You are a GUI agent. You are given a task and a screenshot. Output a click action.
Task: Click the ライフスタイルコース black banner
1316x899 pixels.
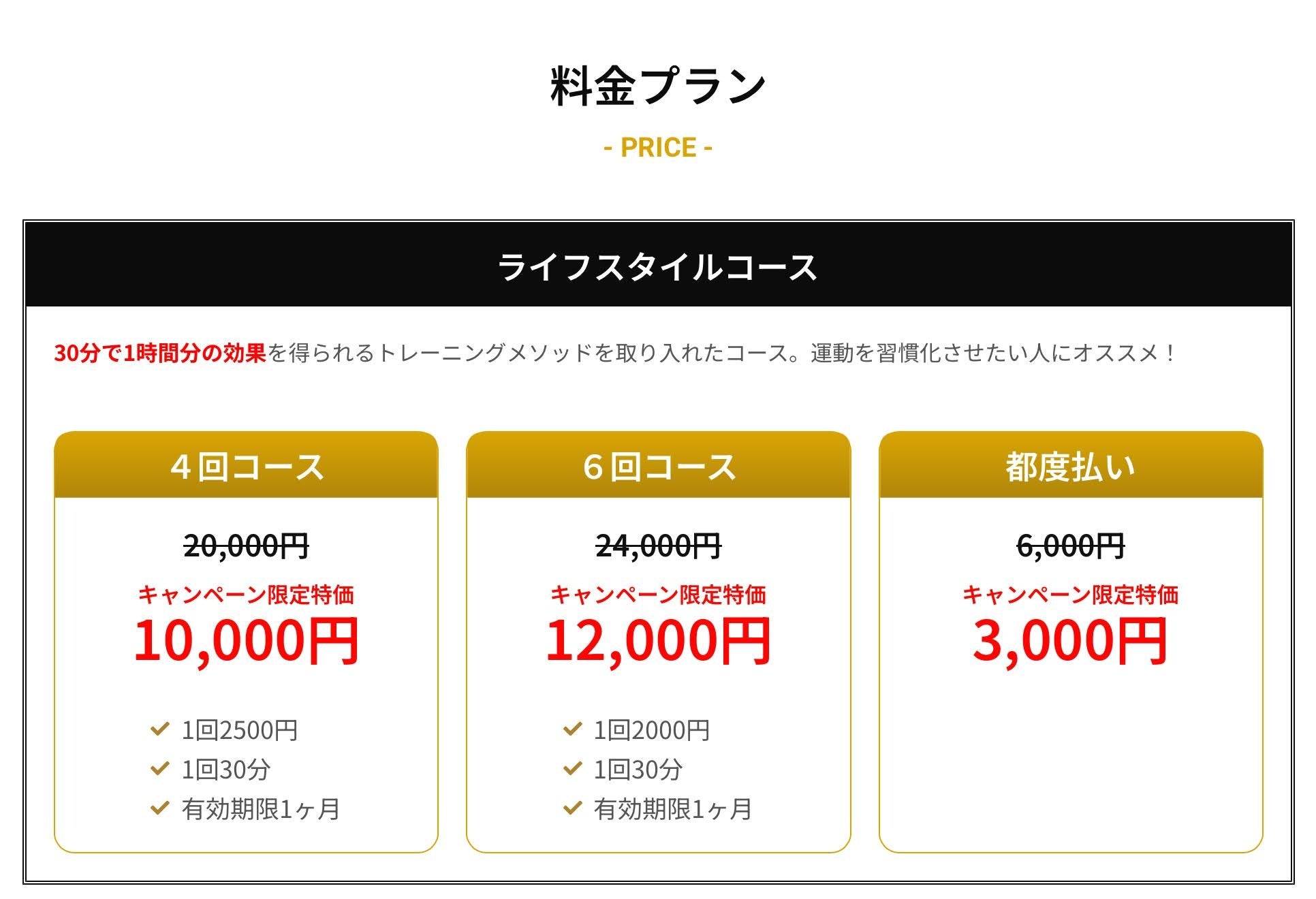pyautogui.click(x=658, y=266)
